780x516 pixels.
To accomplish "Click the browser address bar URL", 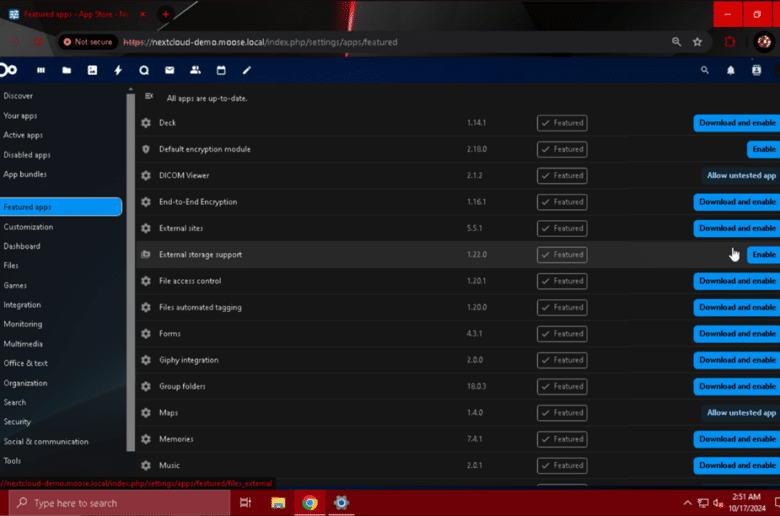I will point(260,42).
